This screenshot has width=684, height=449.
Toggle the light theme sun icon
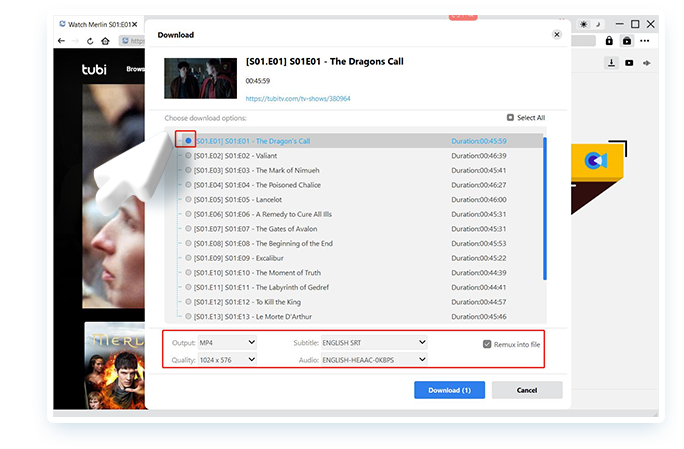[x=583, y=24]
